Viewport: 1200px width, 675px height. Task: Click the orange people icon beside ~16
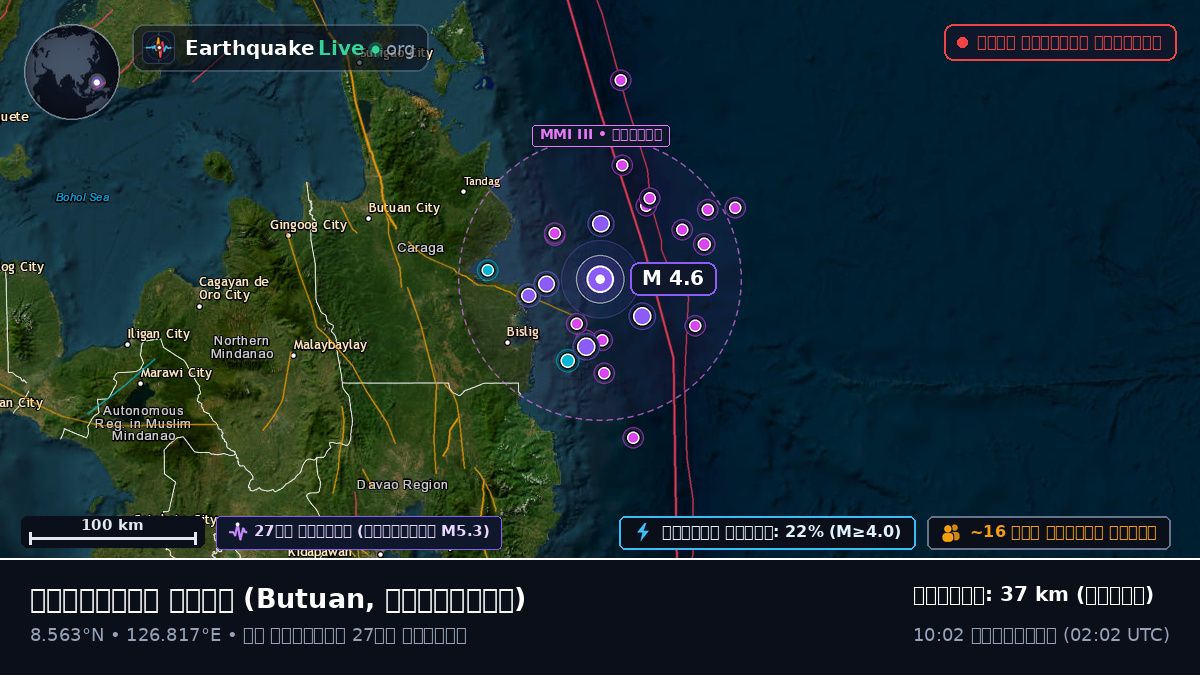(951, 533)
